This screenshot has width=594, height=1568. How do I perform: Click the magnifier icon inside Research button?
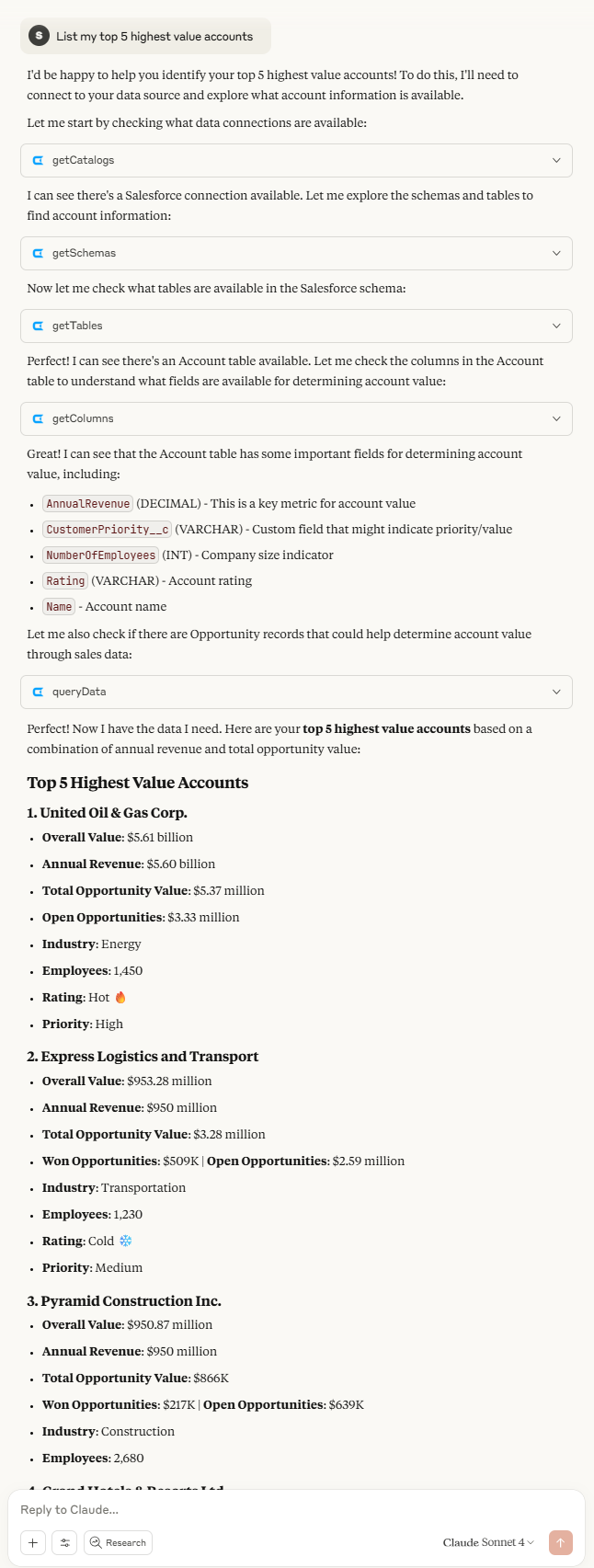96,1542
